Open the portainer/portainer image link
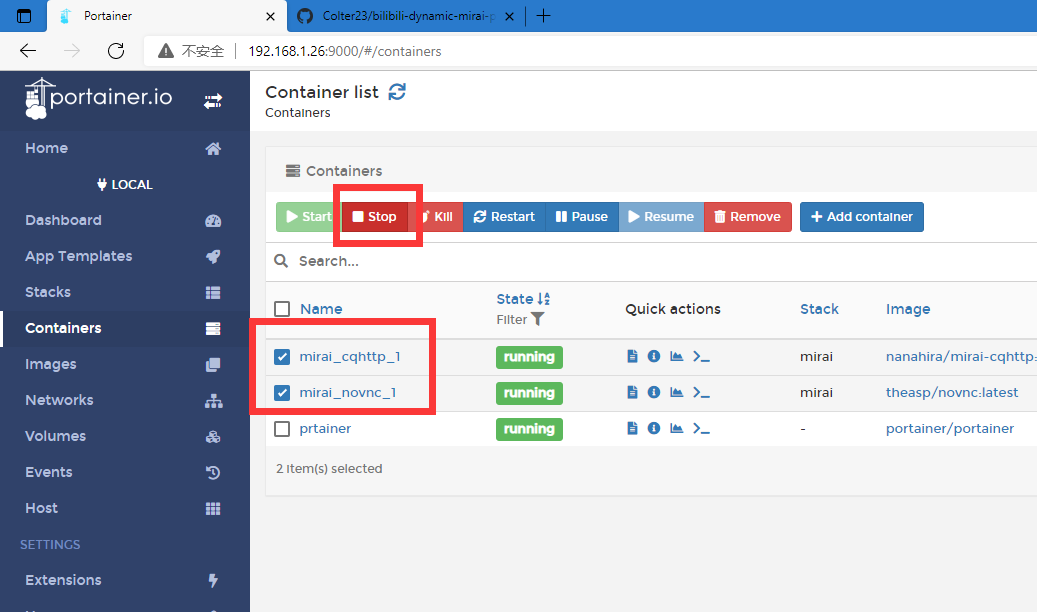 tap(950, 429)
